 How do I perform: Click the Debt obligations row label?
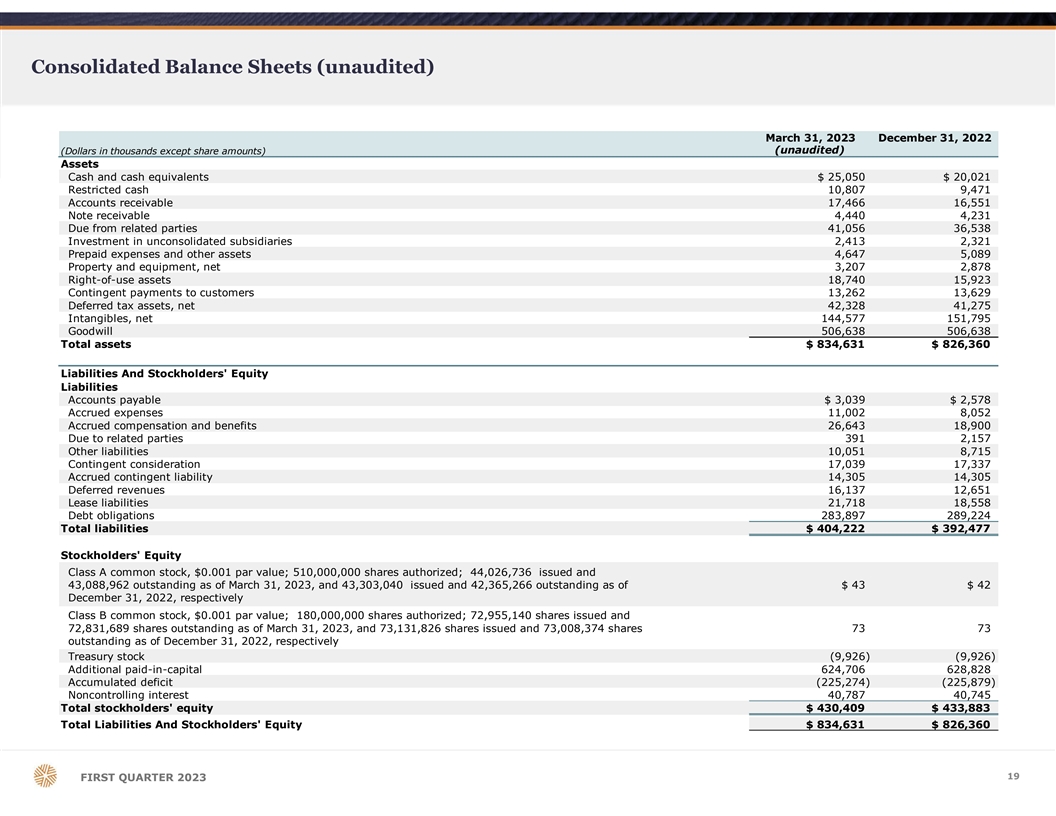pos(111,516)
